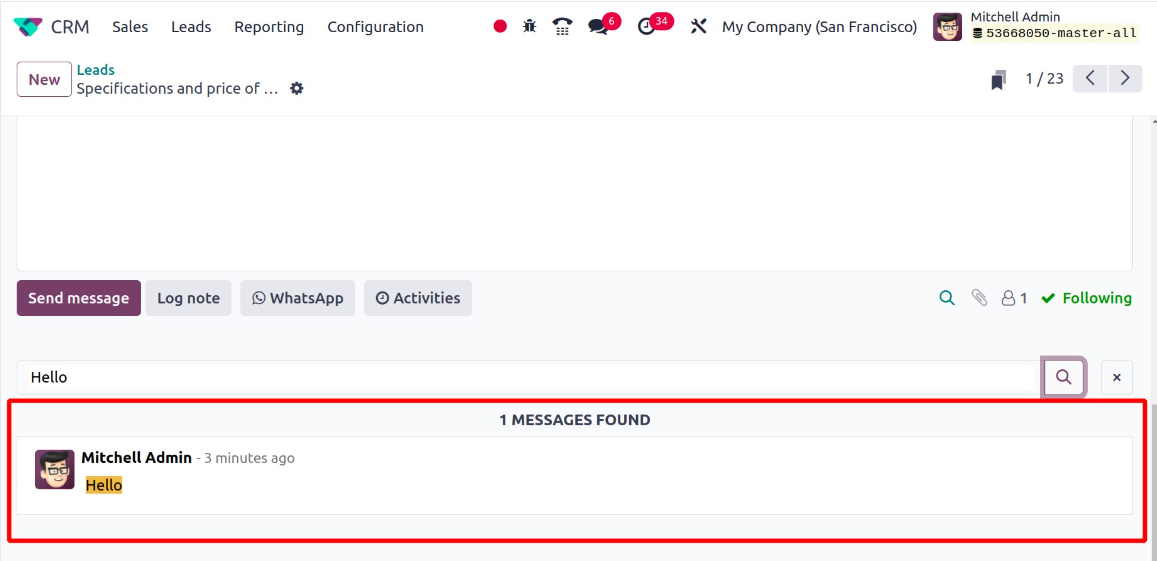Click the Log note button
The image size is (1157, 561).
click(x=188, y=298)
